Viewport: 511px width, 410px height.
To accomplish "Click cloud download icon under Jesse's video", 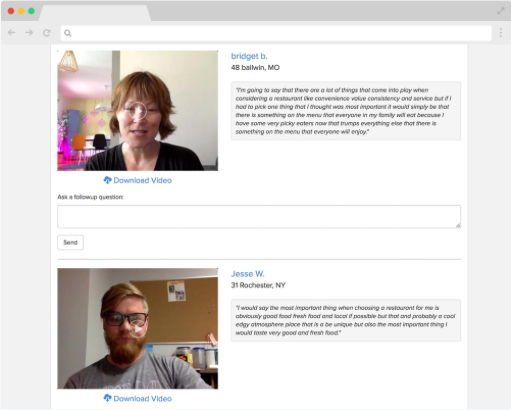I will (107, 398).
